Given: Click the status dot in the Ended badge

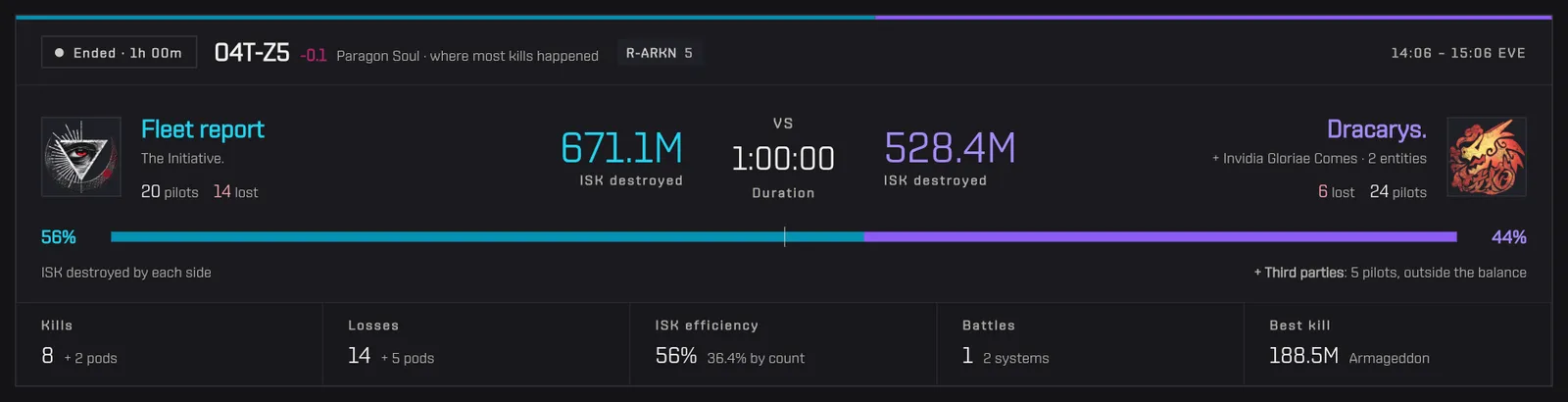Looking at the screenshot, I should [60, 53].
